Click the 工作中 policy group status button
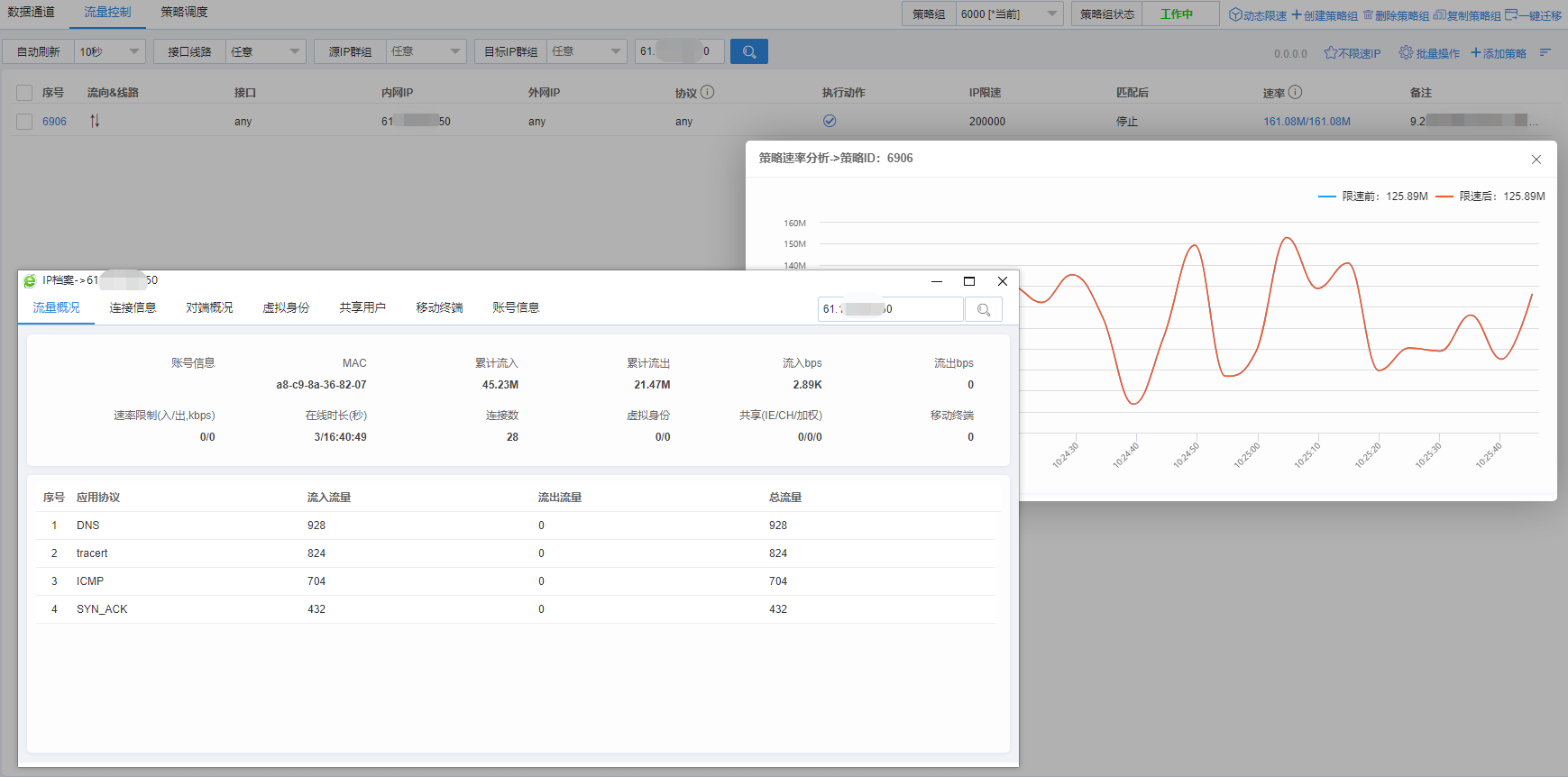 pyautogui.click(x=1179, y=14)
